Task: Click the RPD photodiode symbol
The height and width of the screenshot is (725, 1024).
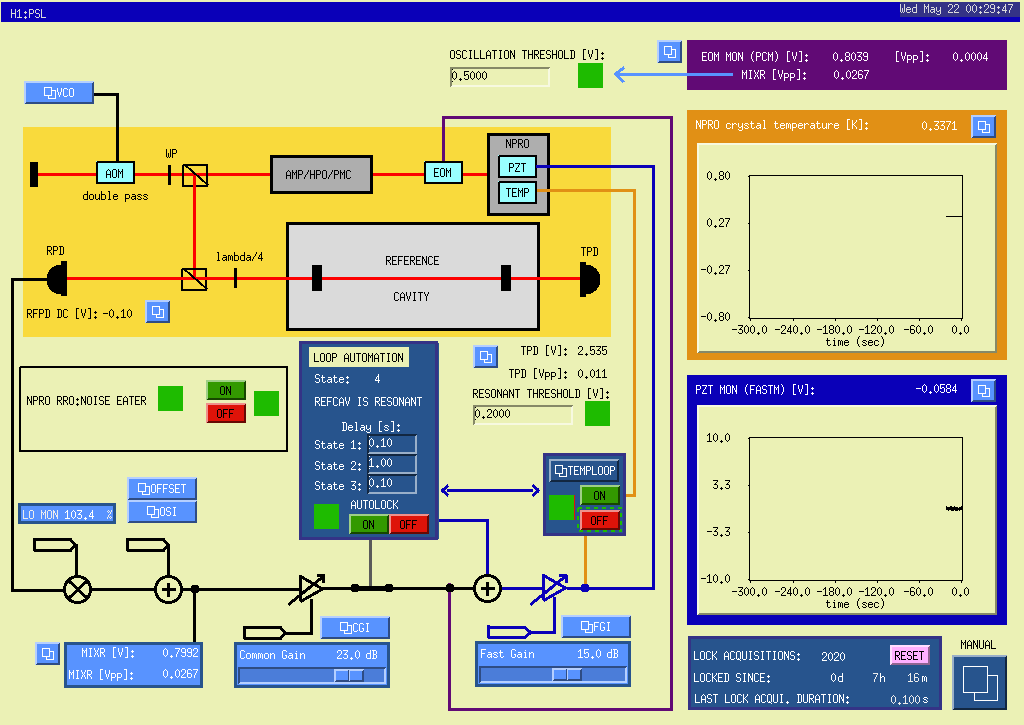Action: click(x=57, y=279)
